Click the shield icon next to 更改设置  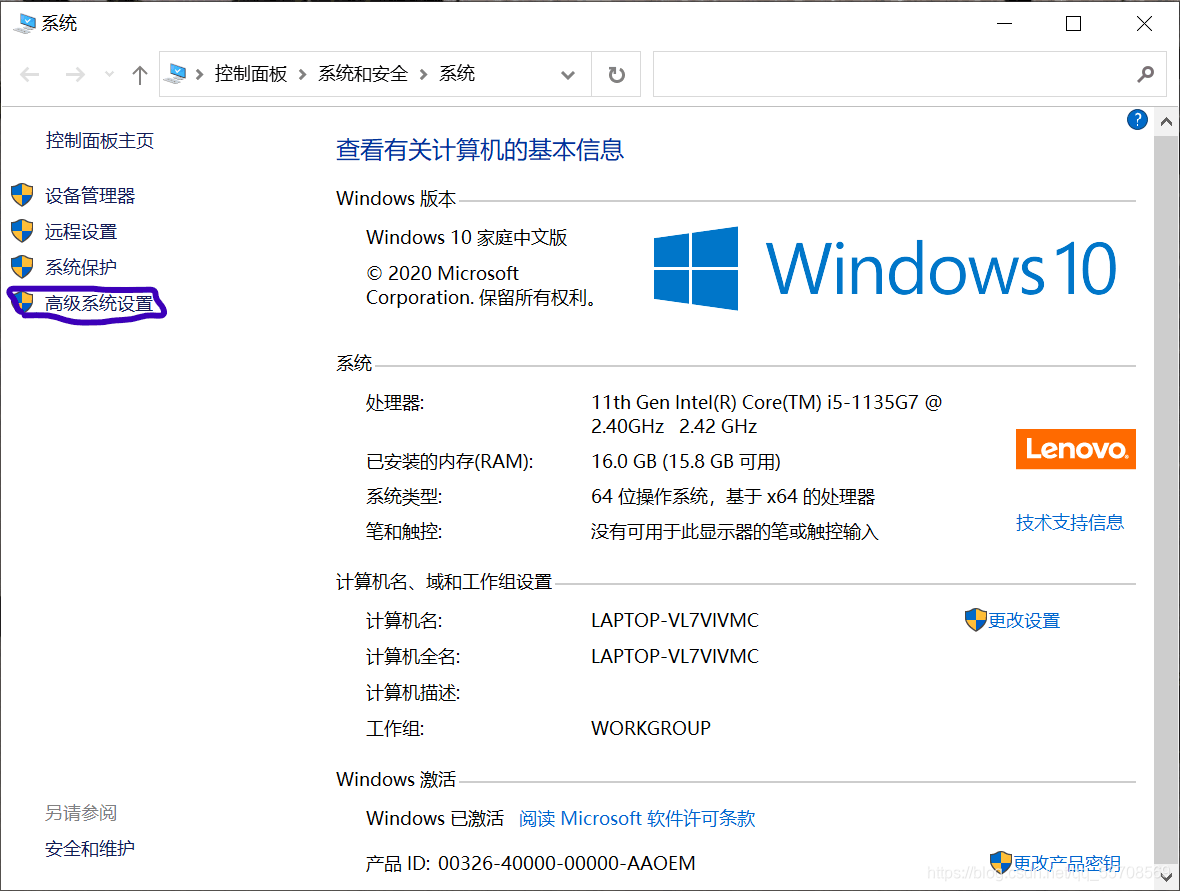975,620
